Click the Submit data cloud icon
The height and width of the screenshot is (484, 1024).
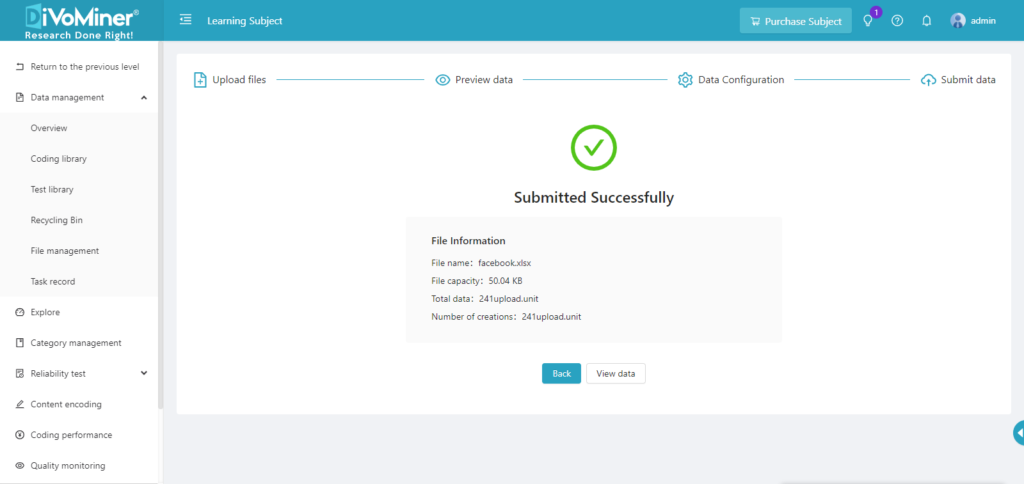pos(928,80)
